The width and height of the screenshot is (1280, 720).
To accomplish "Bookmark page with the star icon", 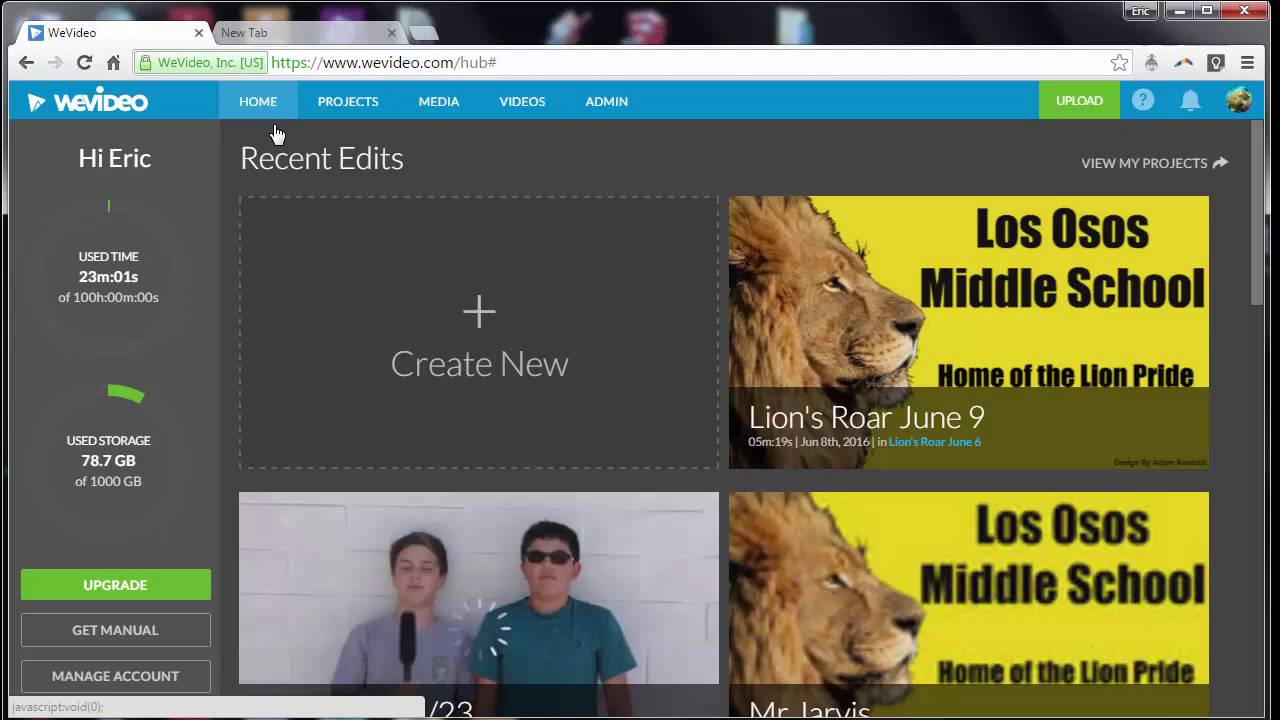I will (x=1119, y=62).
